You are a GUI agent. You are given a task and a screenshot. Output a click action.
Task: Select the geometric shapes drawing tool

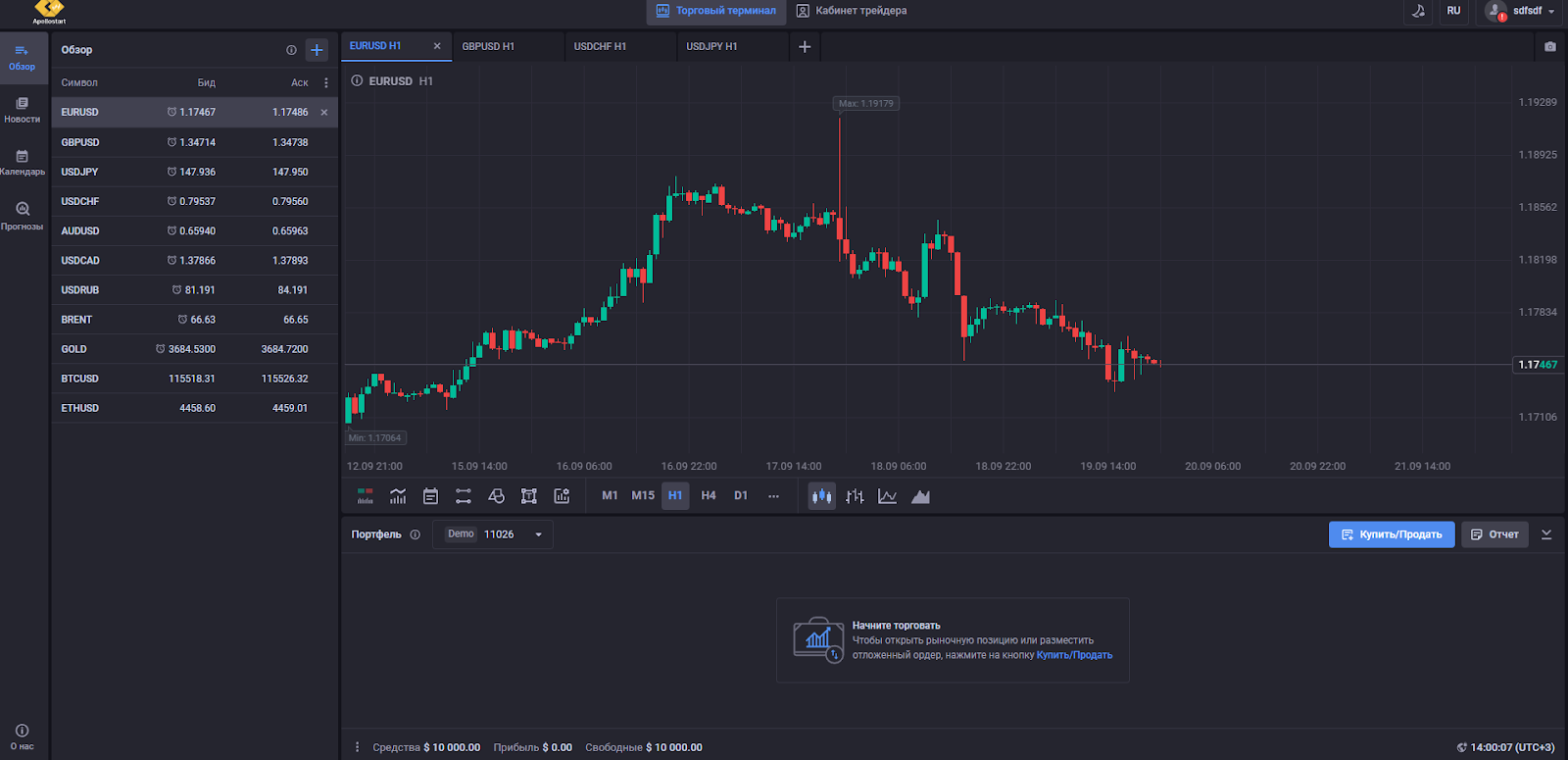pyautogui.click(x=496, y=496)
